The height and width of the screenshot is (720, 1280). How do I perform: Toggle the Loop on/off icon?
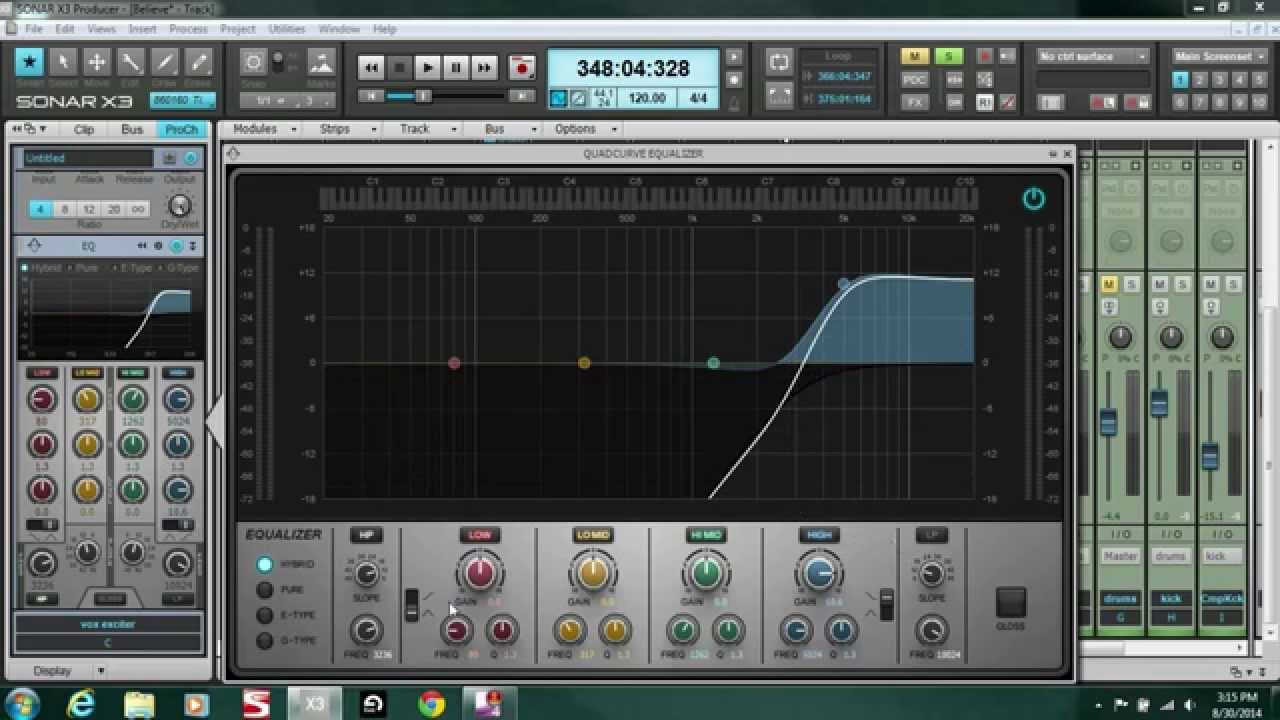click(779, 62)
